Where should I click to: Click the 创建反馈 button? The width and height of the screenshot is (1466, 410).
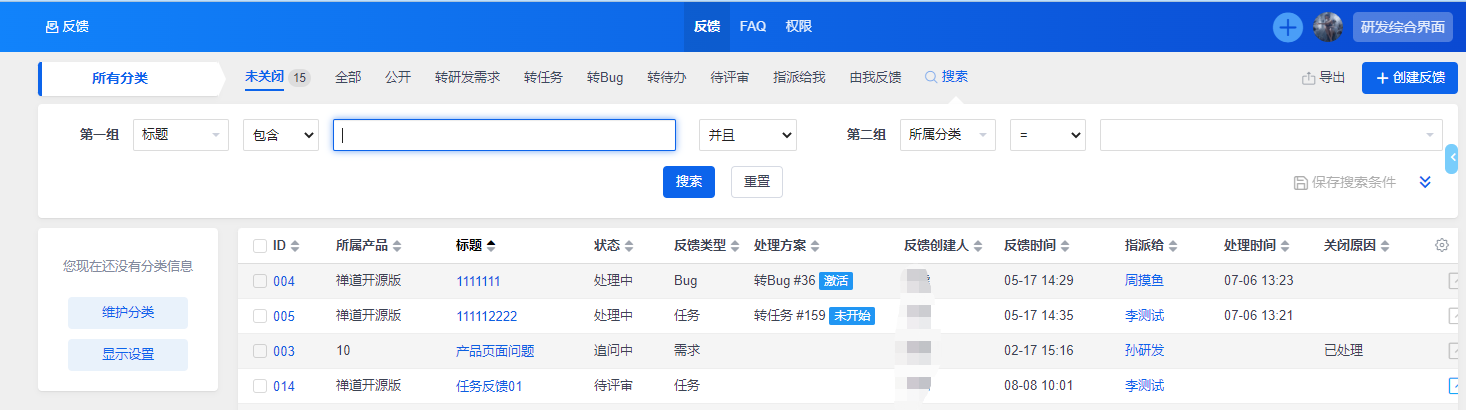coord(1409,78)
